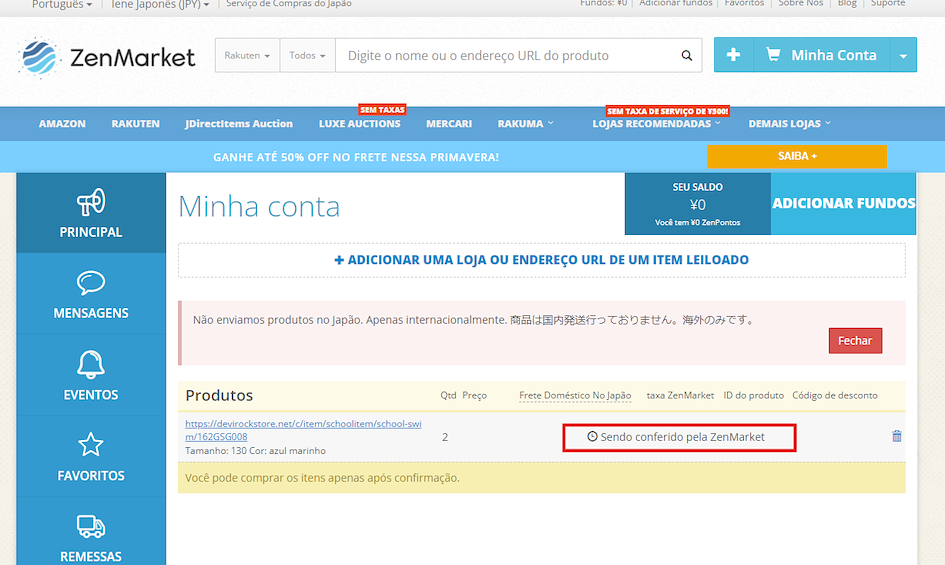Expand the RAKUMA menu
The width and height of the screenshot is (945, 565).
click(526, 124)
